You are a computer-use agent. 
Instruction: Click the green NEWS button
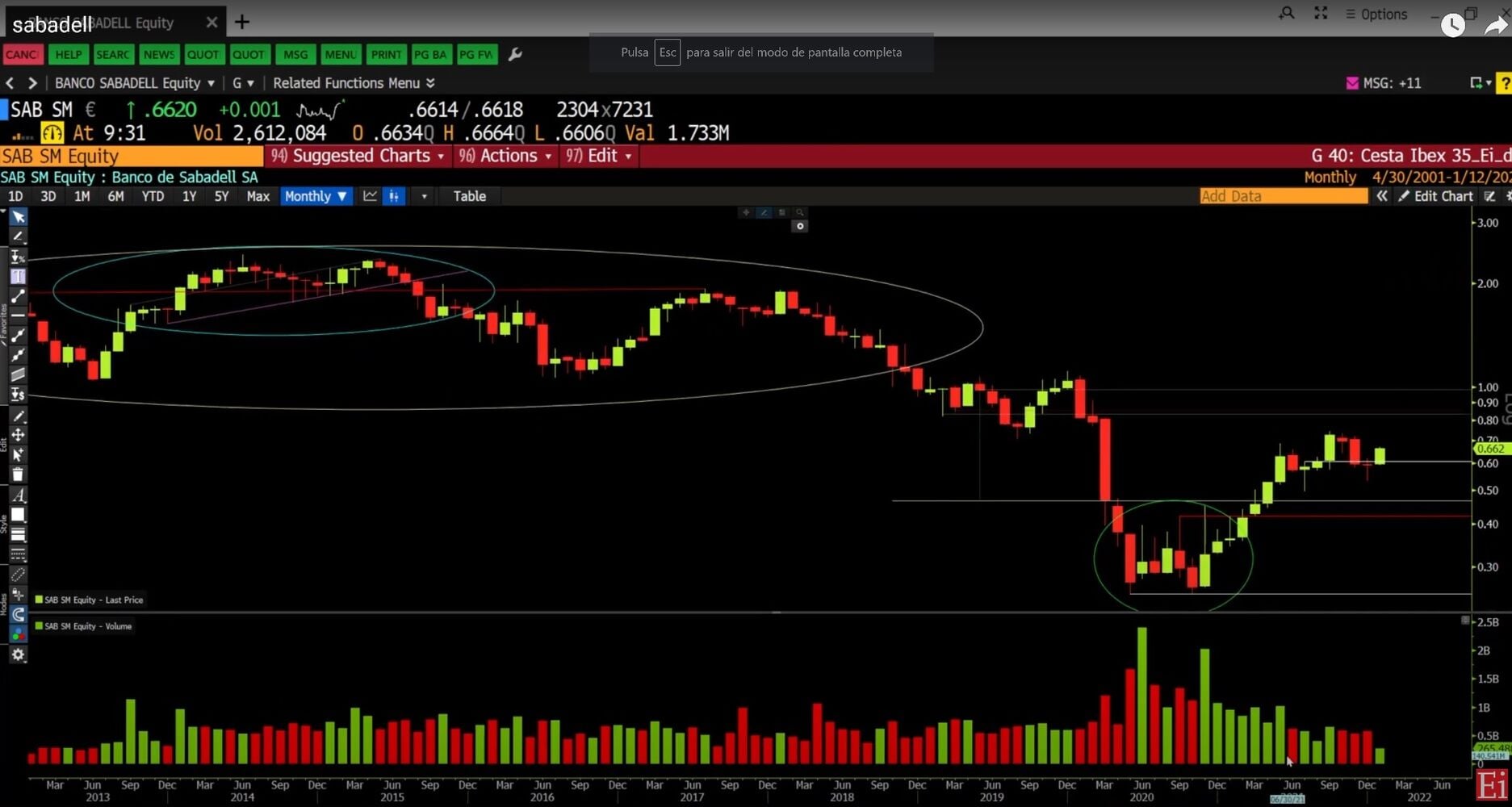click(x=158, y=54)
